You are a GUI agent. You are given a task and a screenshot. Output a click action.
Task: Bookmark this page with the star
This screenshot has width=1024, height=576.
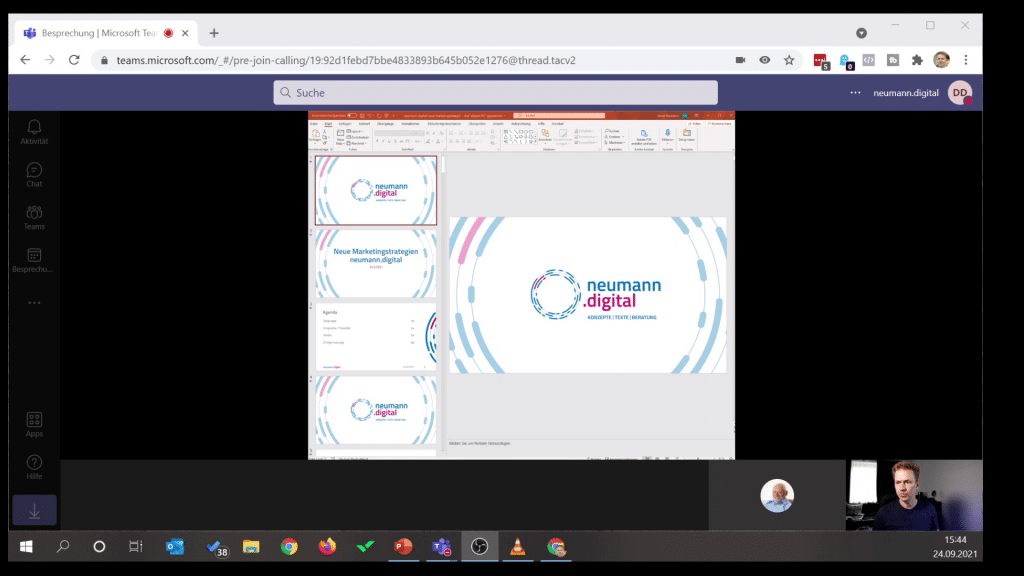[x=789, y=60]
